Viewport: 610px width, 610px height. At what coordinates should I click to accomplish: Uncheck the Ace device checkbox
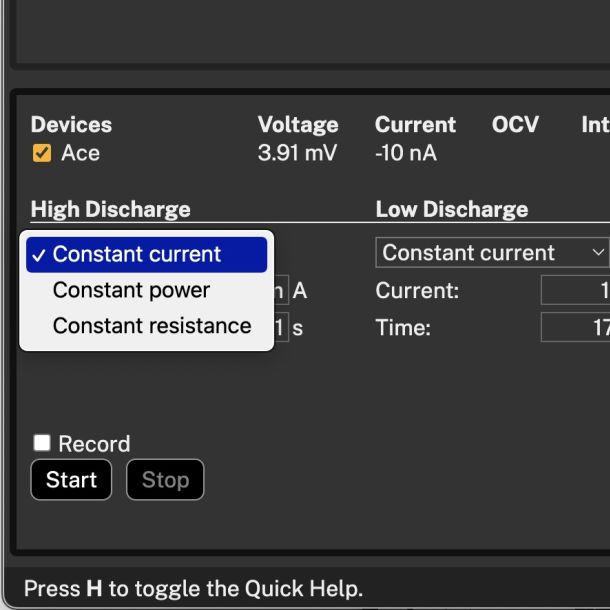click(42, 153)
